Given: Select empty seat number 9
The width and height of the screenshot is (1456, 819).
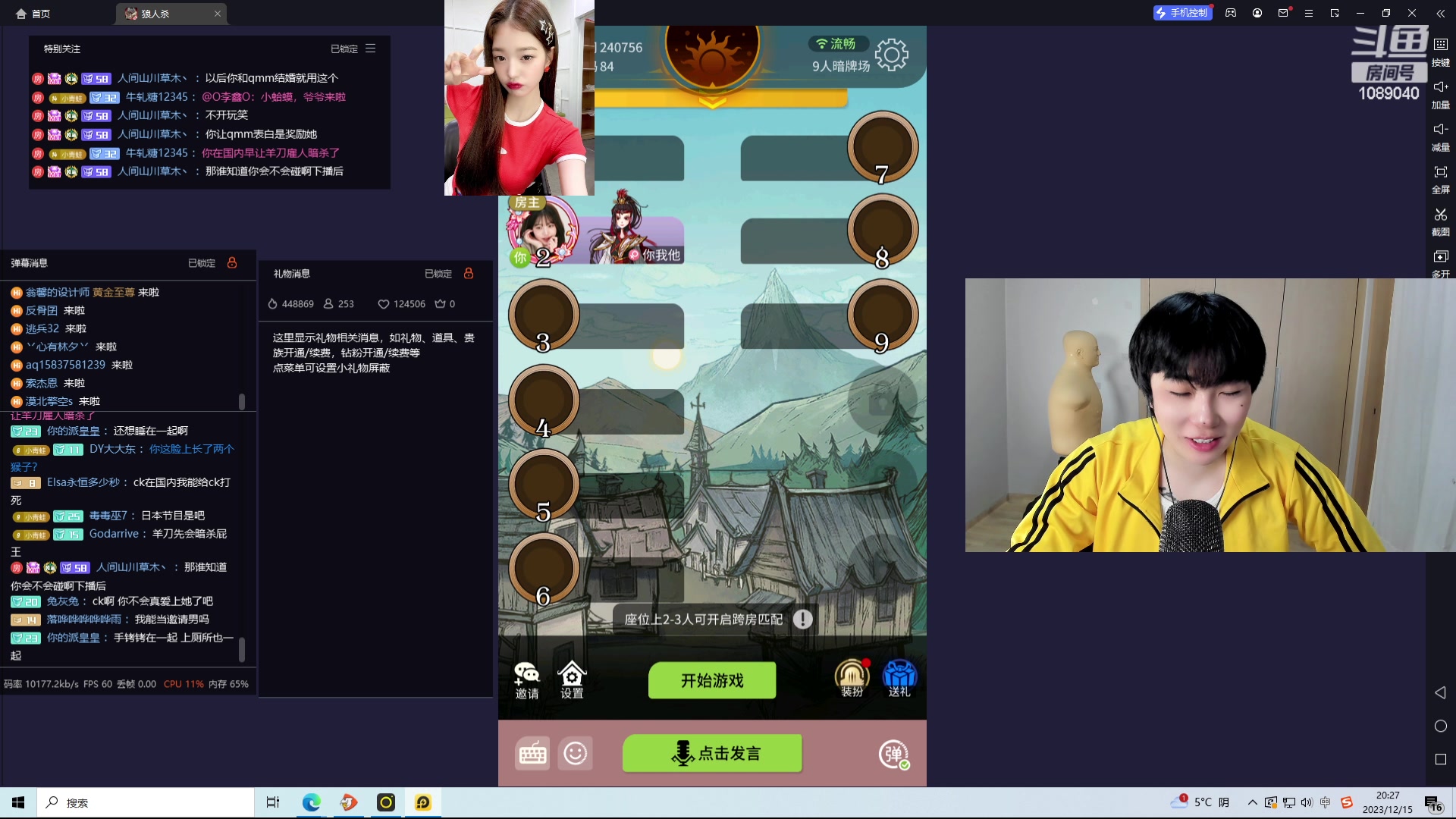Looking at the screenshot, I should (883, 315).
